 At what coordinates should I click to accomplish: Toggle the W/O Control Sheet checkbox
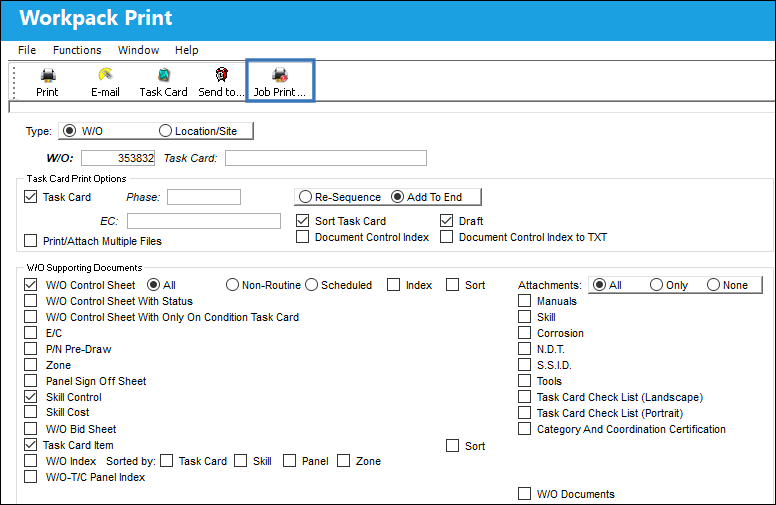coord(31,285)
